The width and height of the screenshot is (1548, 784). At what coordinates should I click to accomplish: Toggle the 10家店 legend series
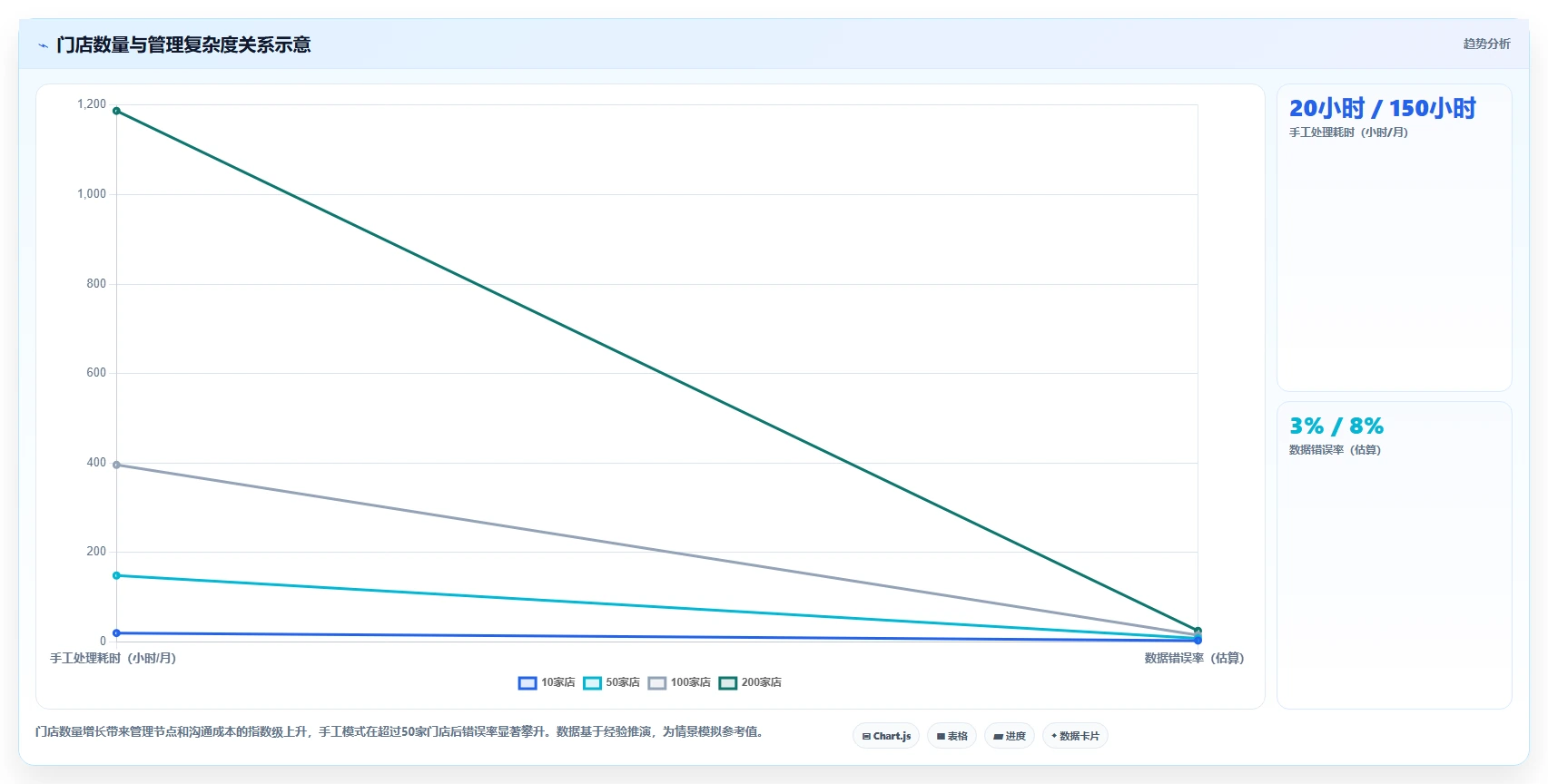[x=547, y=682]
